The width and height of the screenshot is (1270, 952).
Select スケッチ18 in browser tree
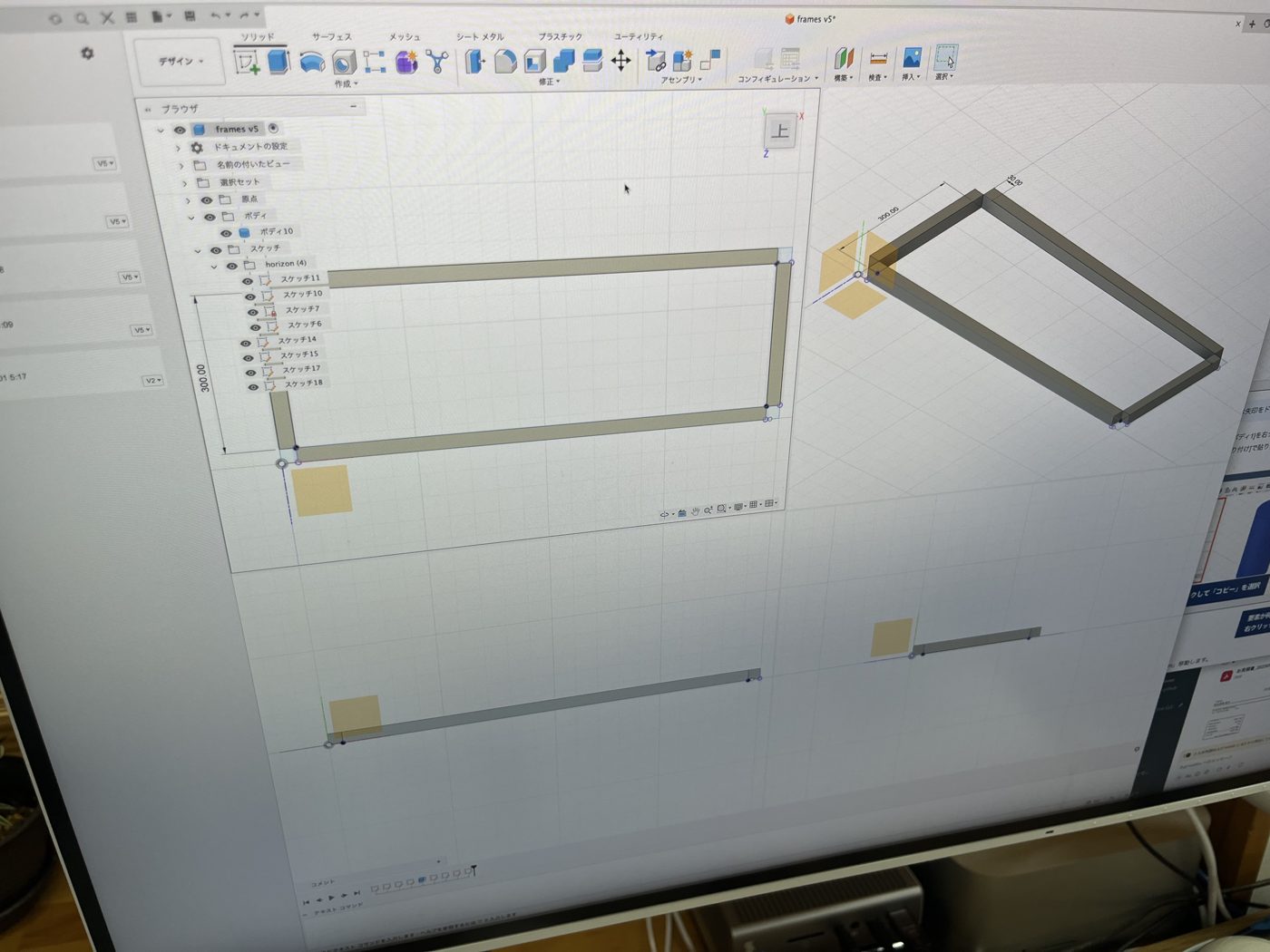click(x=303, y=384)
